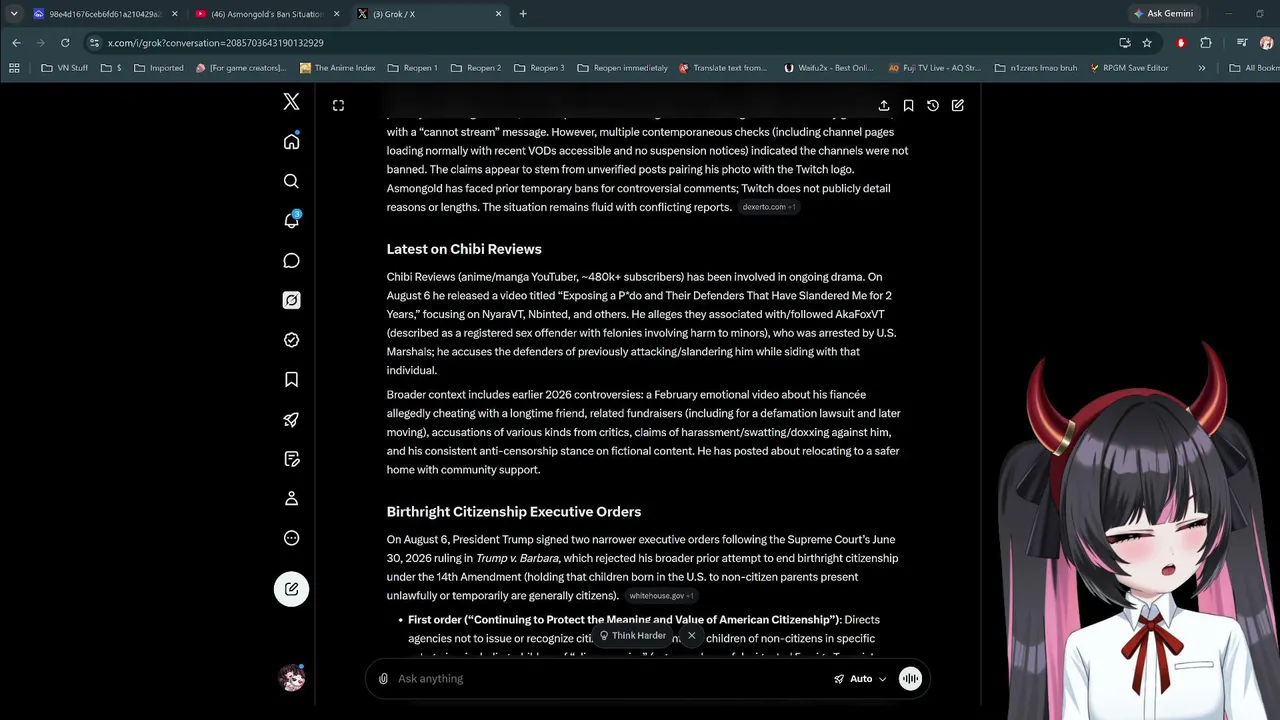Switch to the first 98e4d1676 tab
Viewport: 1280px width, 720px height.
[105, 14]
